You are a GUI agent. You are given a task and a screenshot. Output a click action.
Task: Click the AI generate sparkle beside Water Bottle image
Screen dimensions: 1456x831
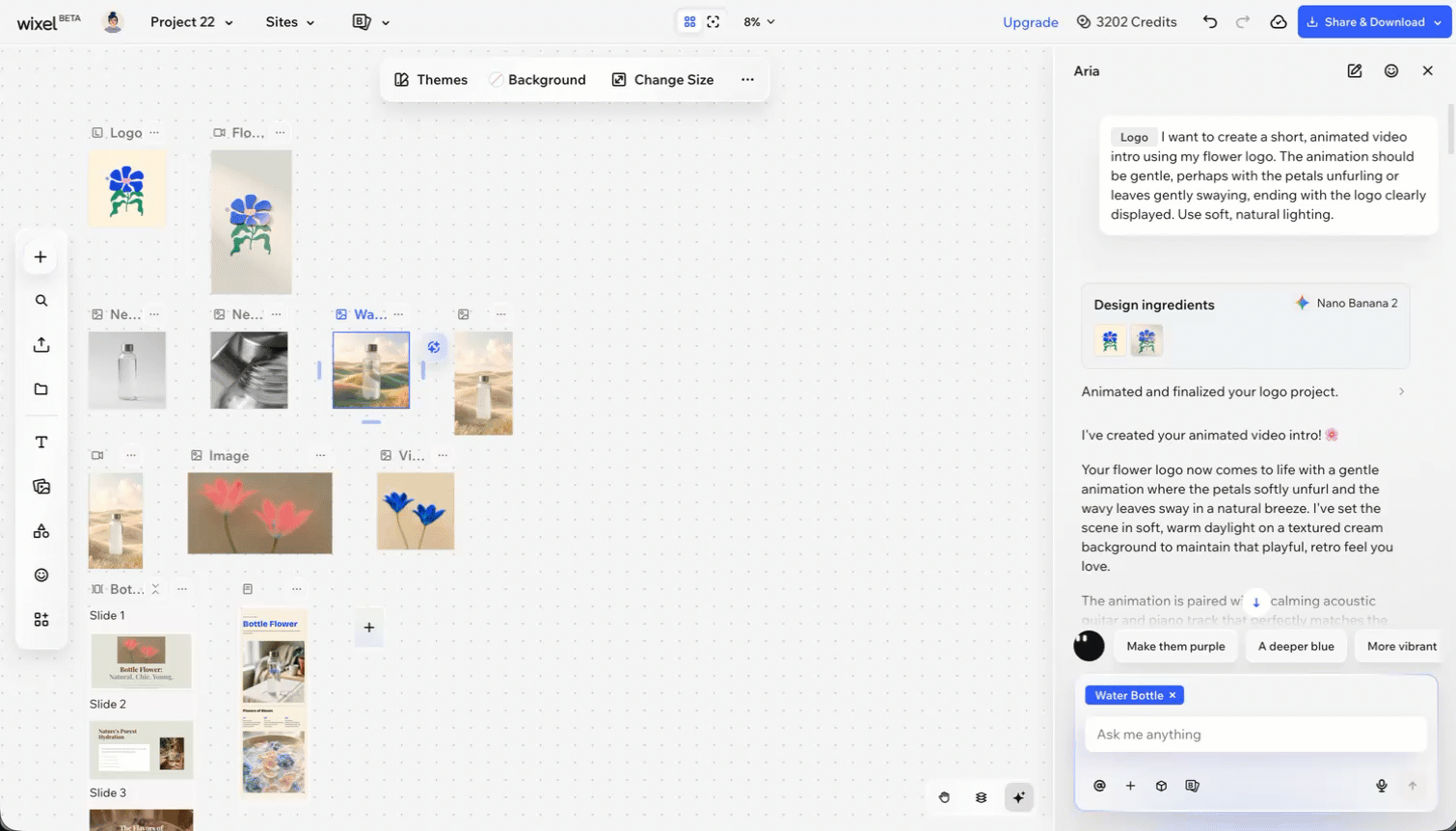coord(434,347)
